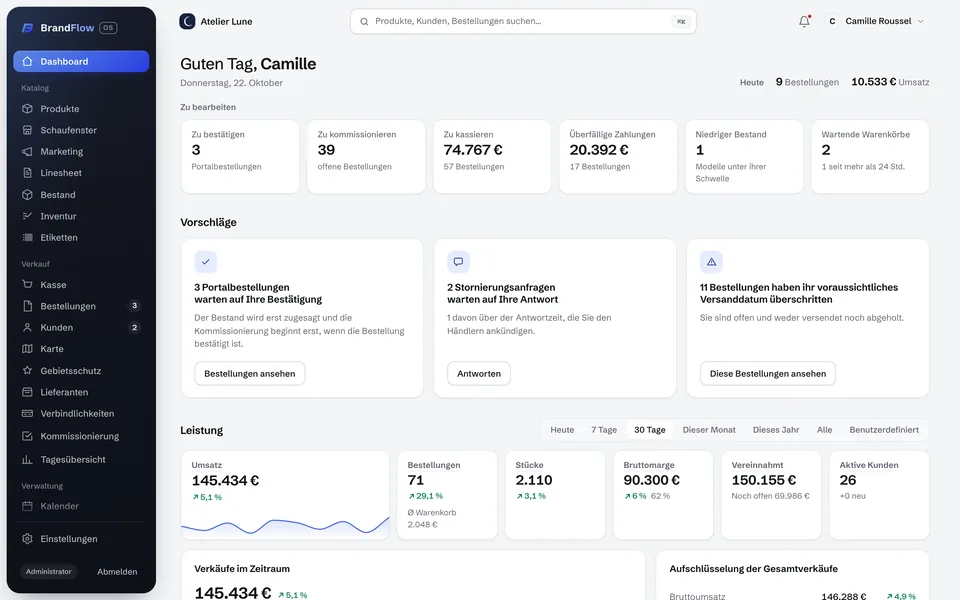Click the Einstellungen gear icon
Image resolution: width=960 pixels, height=600 pixels.
click(x=27, y=539)
